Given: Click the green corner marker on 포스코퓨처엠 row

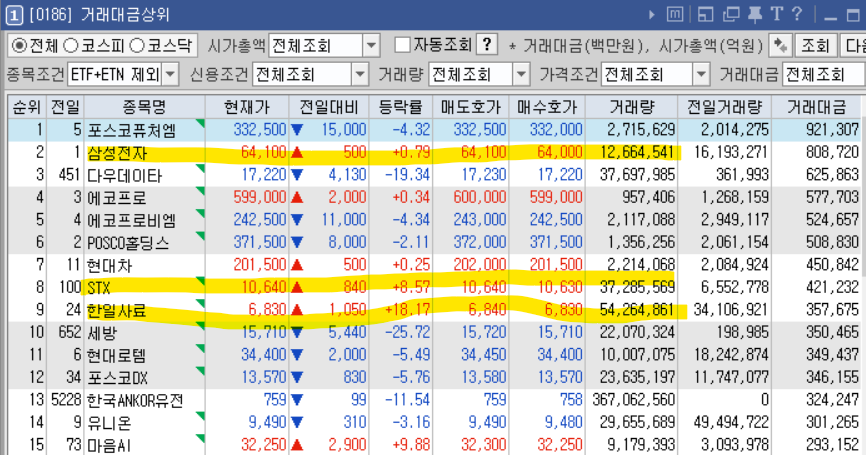Looking at the screenshot, I should pos(200,123).
